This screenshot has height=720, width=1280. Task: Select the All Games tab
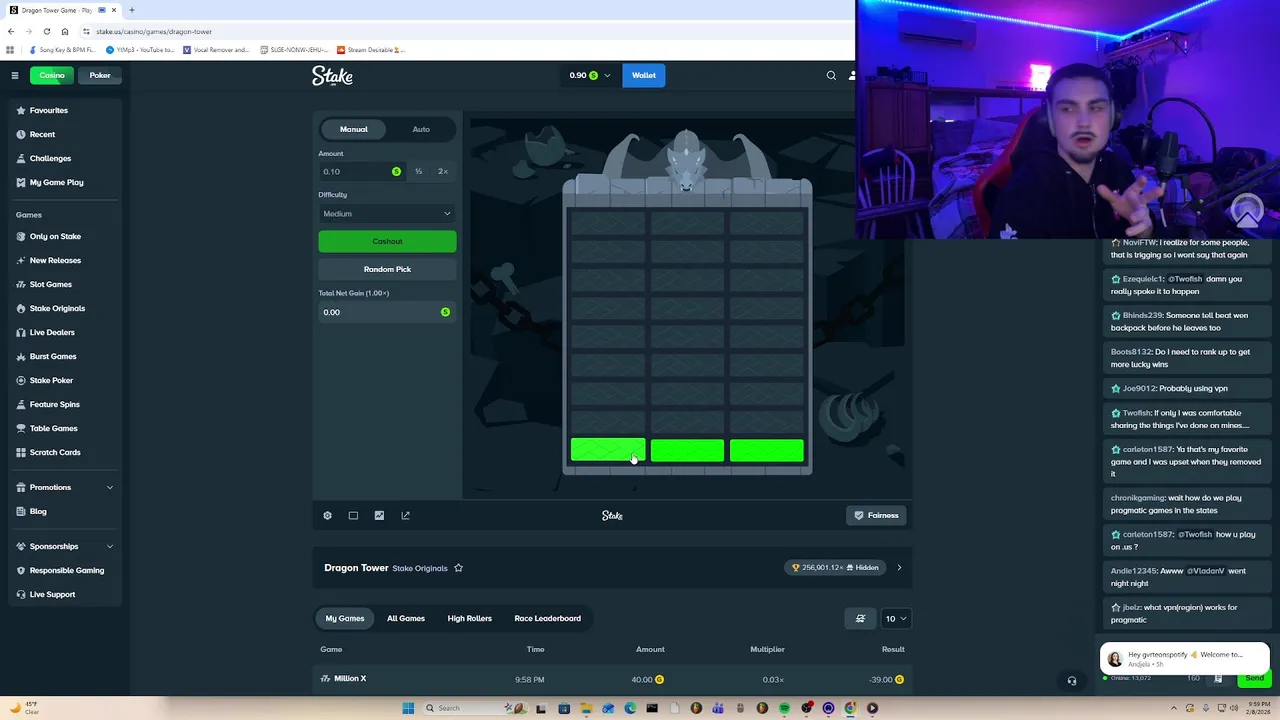tap(406, 618)
